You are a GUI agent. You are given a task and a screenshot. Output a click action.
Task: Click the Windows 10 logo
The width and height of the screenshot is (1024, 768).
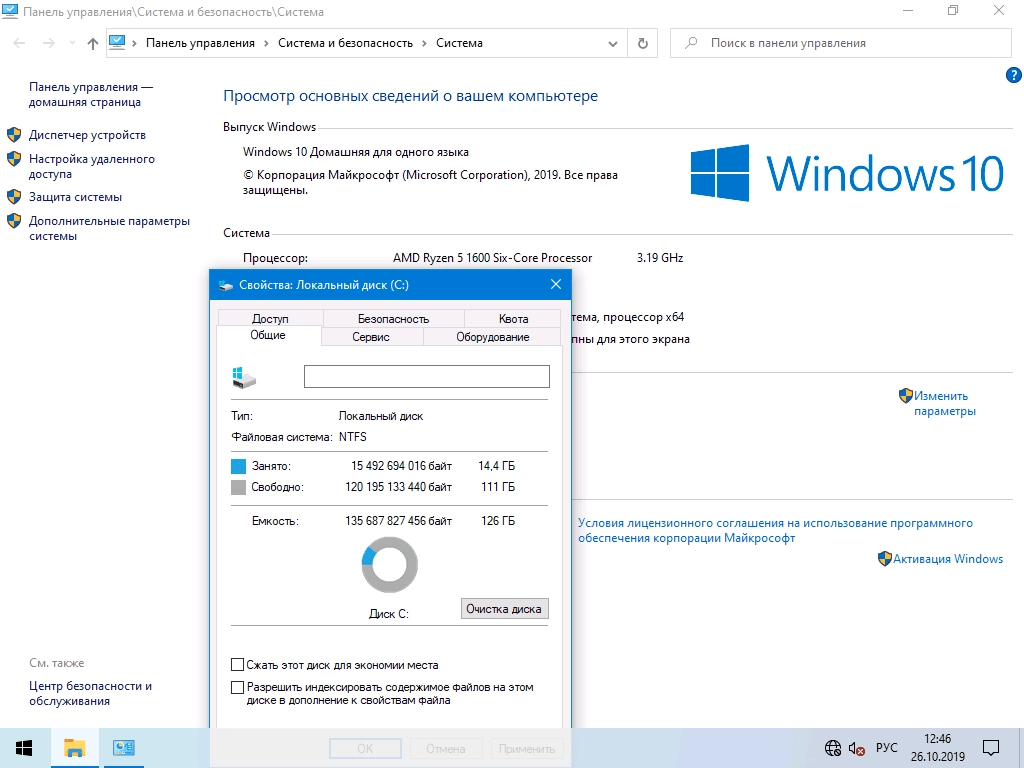pos(847,173)
